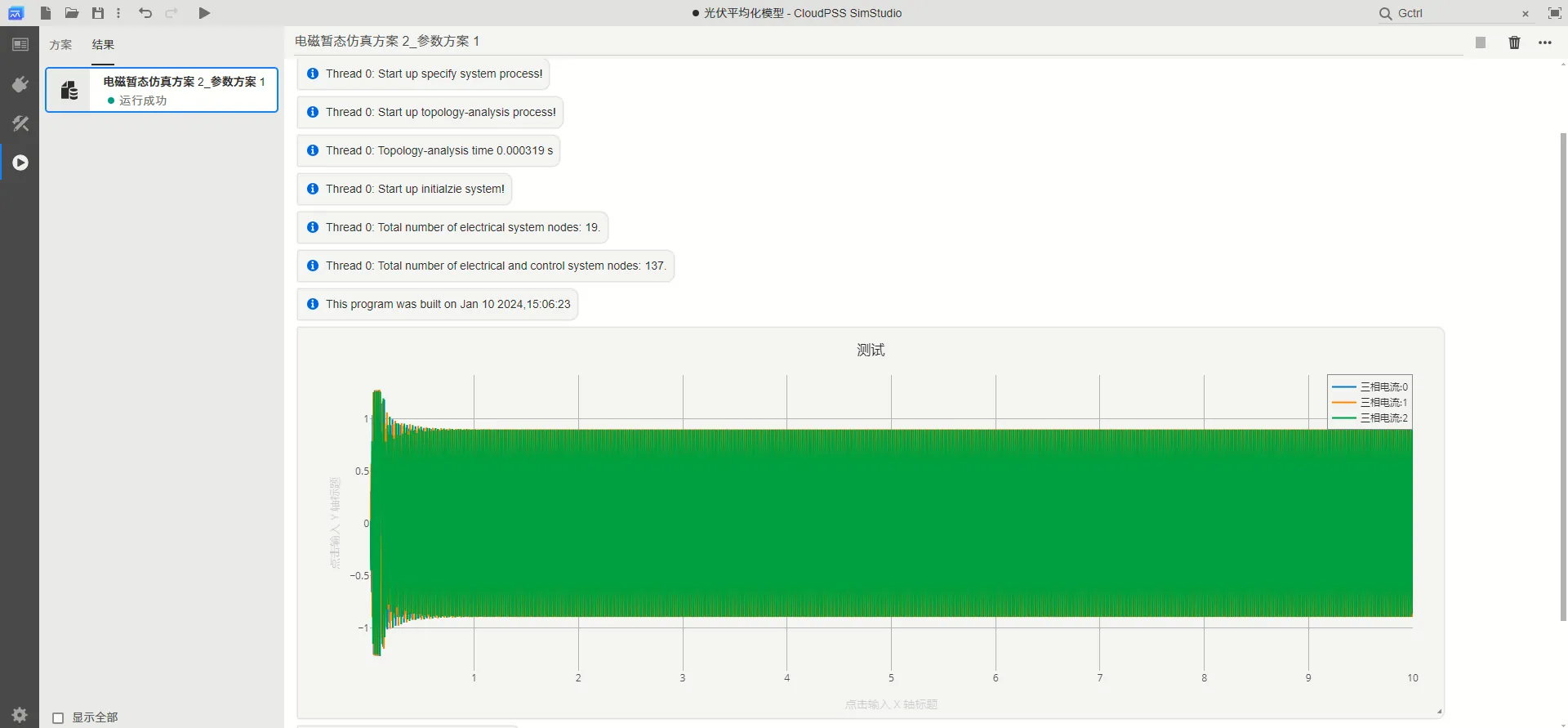
Task: Open the interface plug sidebar icon
Action: [20, 84]
